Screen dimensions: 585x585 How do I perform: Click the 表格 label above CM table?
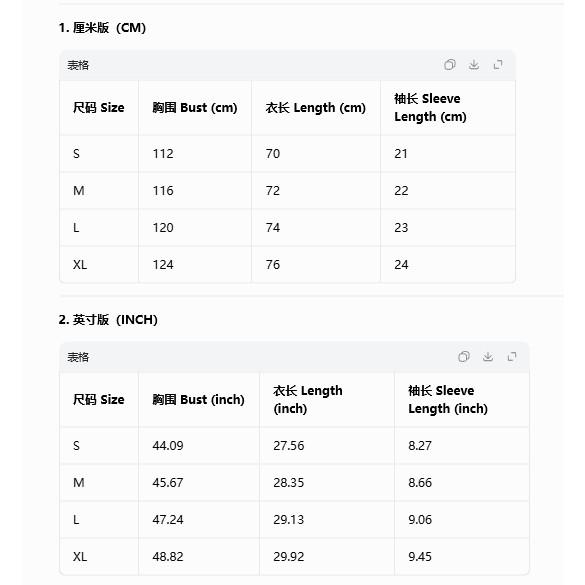(78, 66)
